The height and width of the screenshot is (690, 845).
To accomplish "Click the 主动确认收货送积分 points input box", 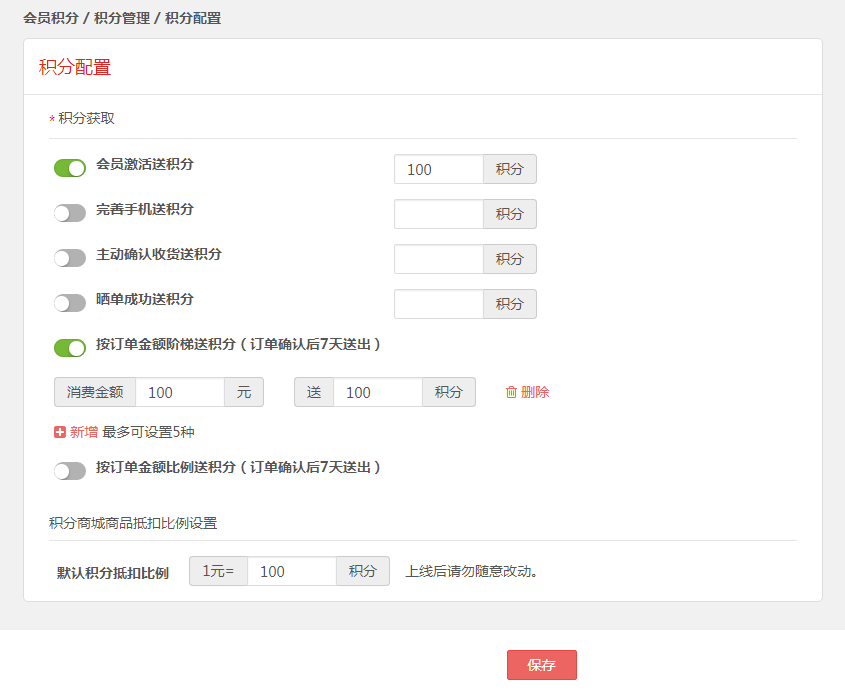I will click(x=439, y=259).
